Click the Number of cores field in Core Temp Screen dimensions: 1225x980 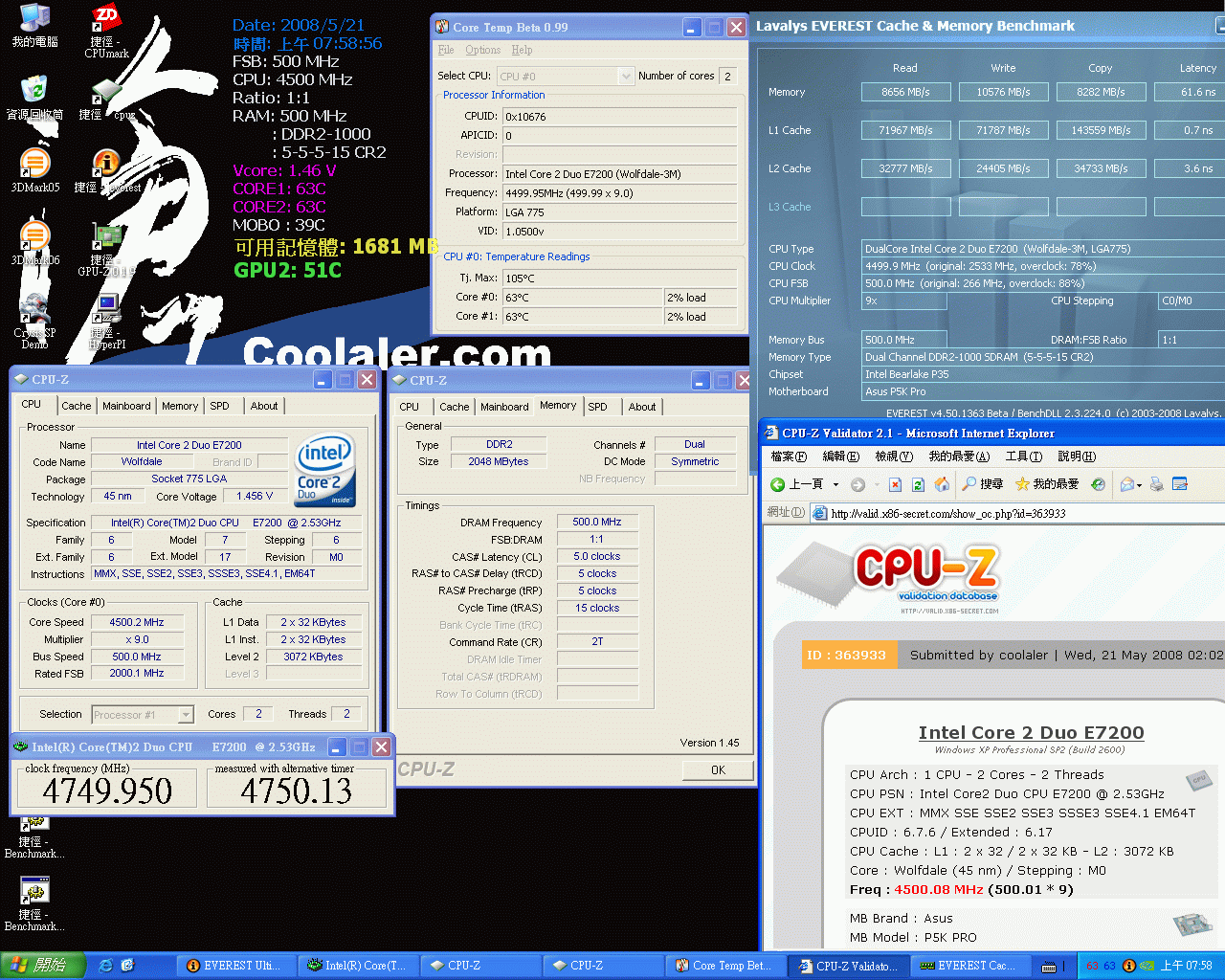[727, 76]
